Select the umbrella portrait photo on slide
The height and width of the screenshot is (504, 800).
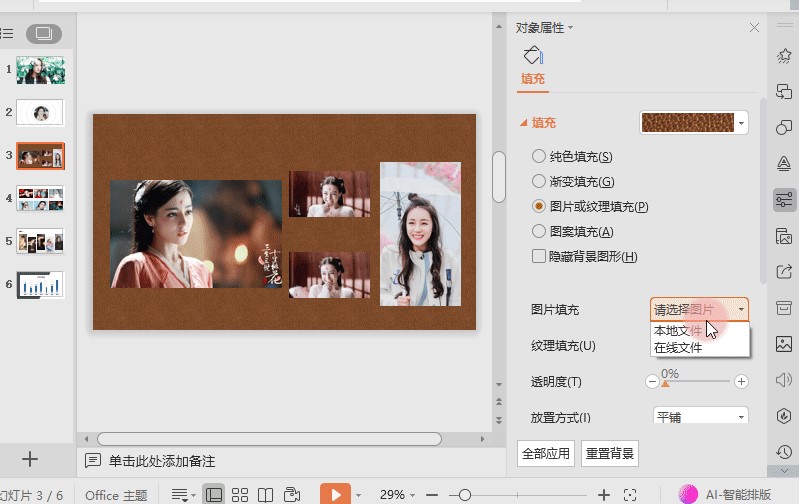[x=420, y=234]
